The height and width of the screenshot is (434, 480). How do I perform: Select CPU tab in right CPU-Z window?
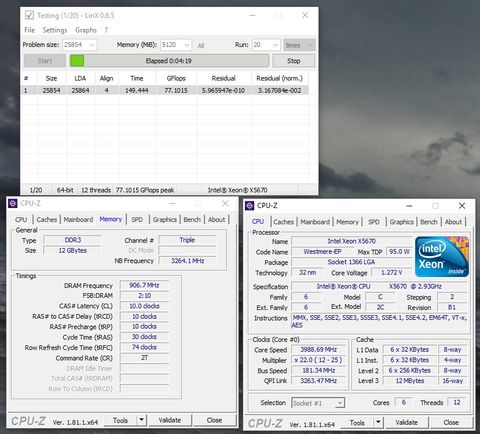click(258, 221)
